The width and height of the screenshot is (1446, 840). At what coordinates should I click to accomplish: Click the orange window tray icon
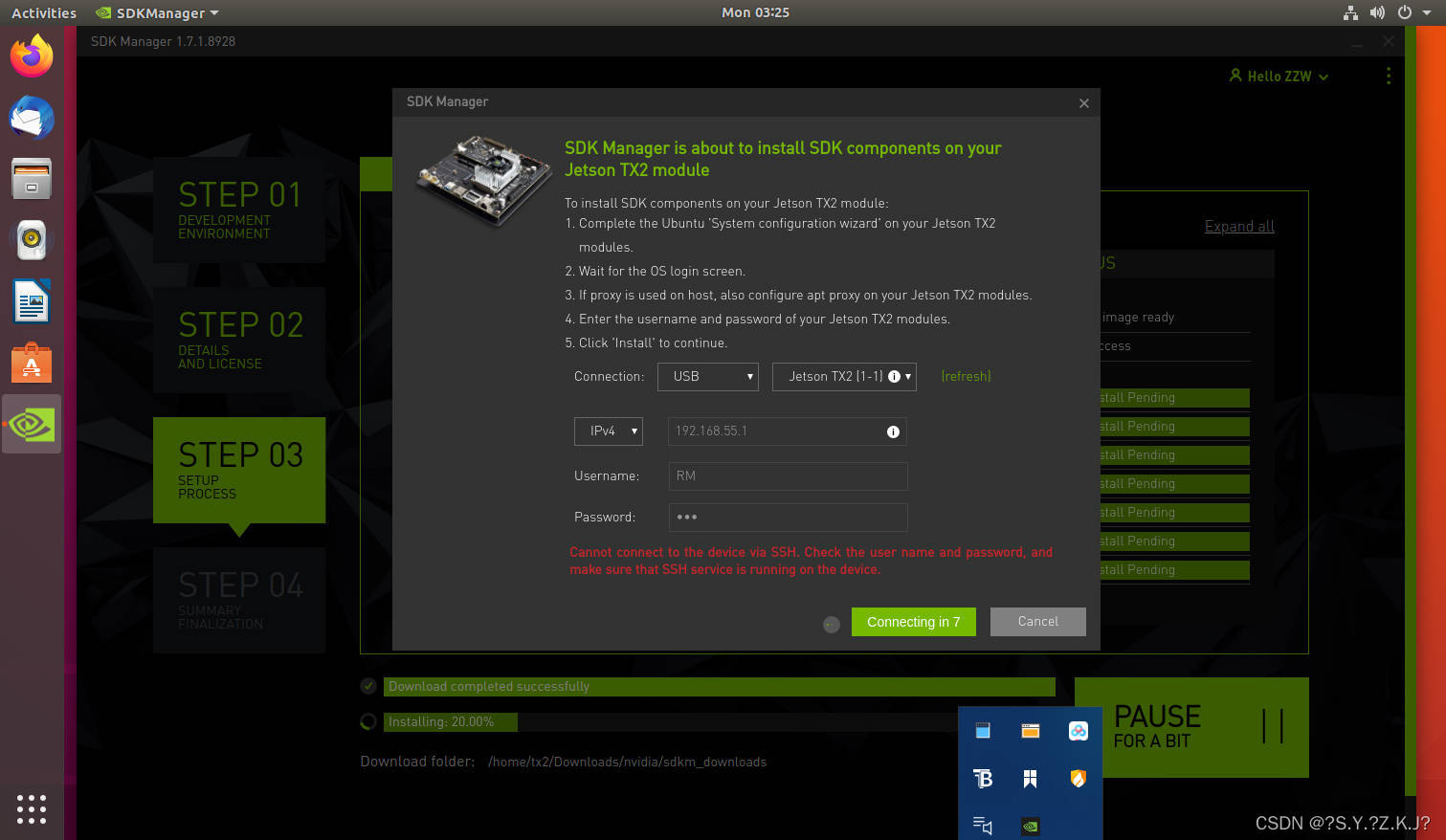coord(1031,731)
